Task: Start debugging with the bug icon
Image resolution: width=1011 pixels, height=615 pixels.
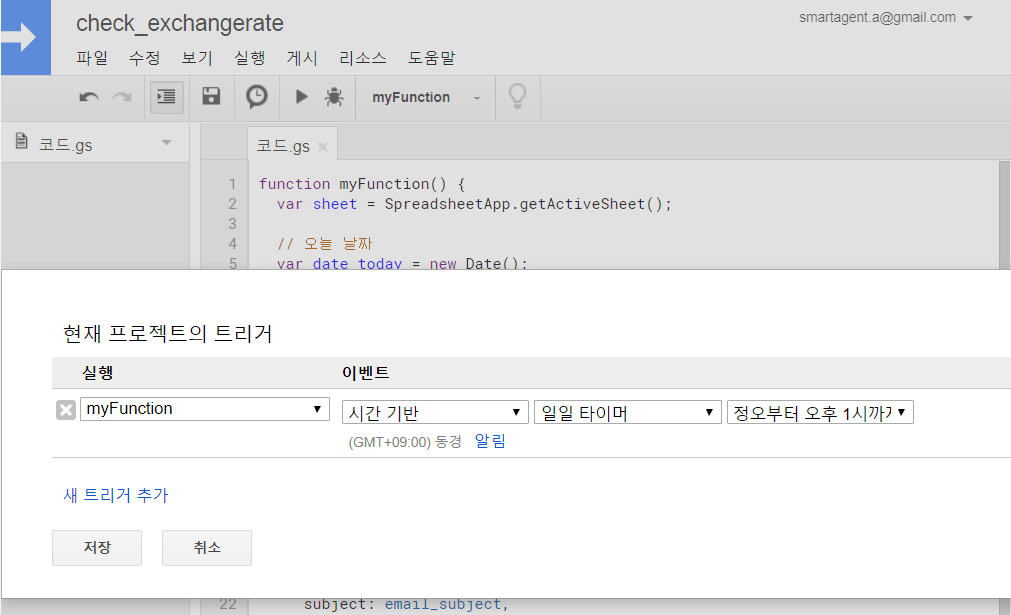Action: click(x=334, y=97)
